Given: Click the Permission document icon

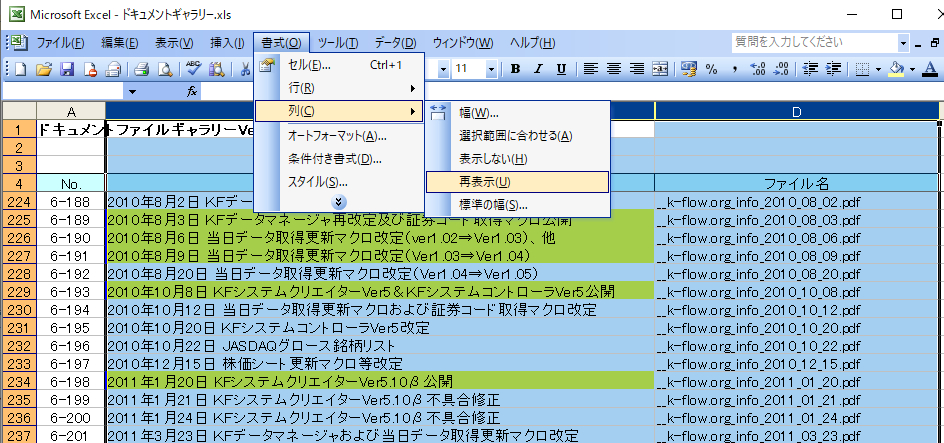Looking at the screenshot, I should click(x=90, y=69).
